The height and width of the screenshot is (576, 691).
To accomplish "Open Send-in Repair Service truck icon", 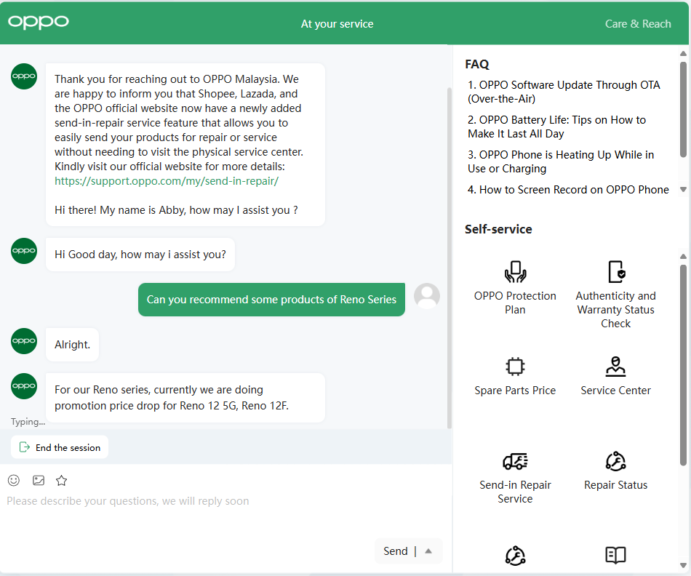I will pyautogui.click(x=515, y=461).
